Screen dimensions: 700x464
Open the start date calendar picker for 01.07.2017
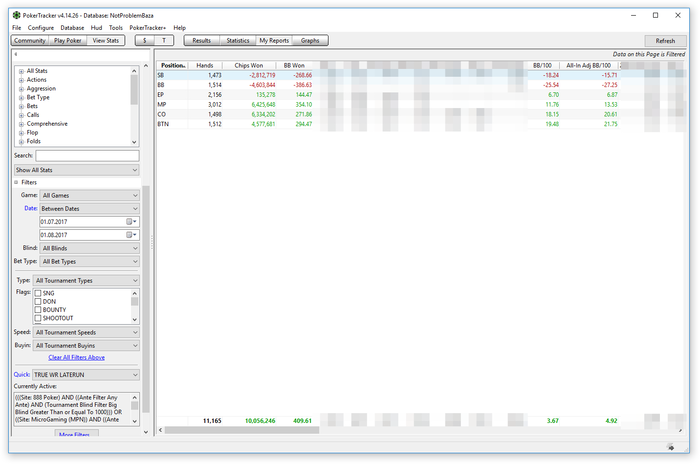131,222
